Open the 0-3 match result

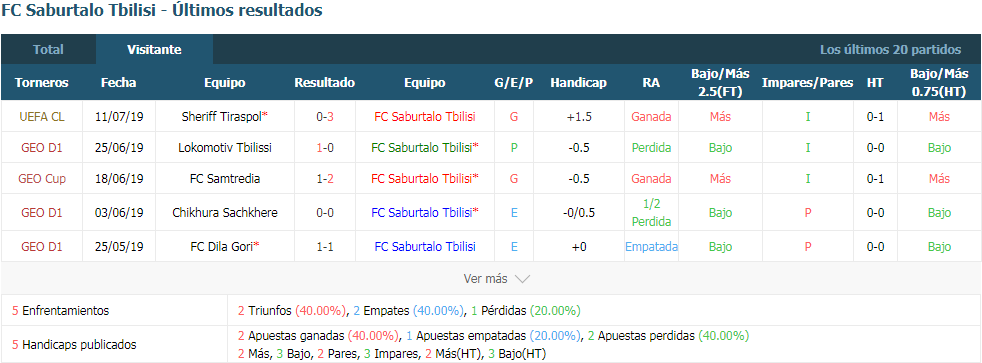324,116
